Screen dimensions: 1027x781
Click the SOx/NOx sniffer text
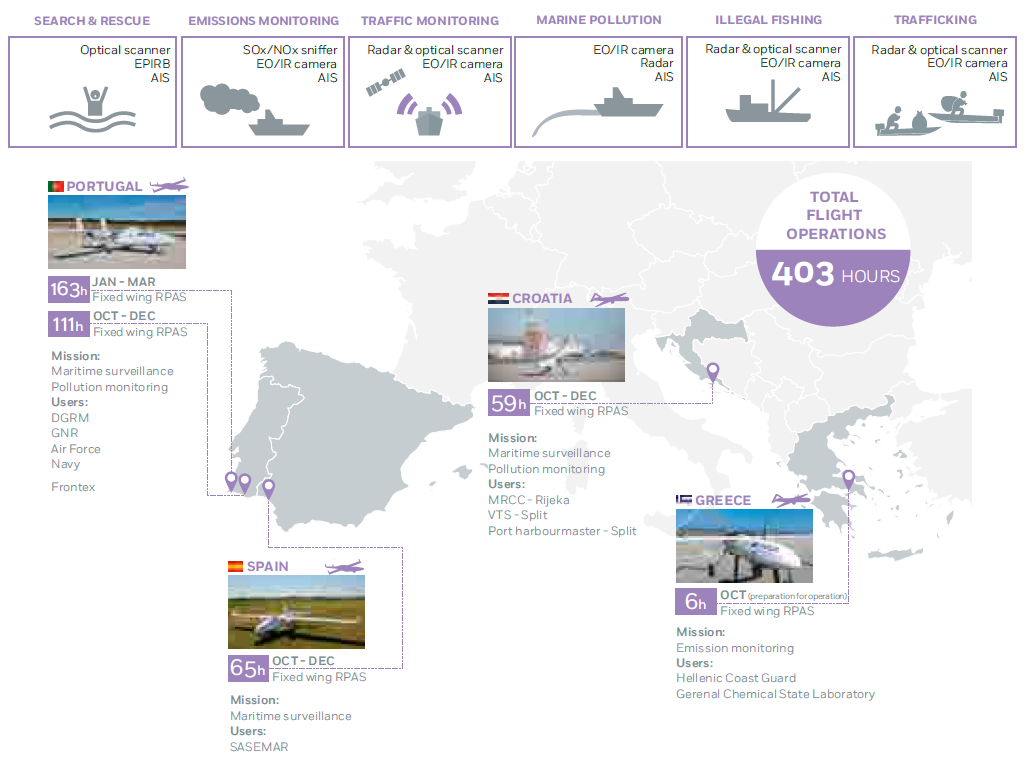[x=289, y=50]
